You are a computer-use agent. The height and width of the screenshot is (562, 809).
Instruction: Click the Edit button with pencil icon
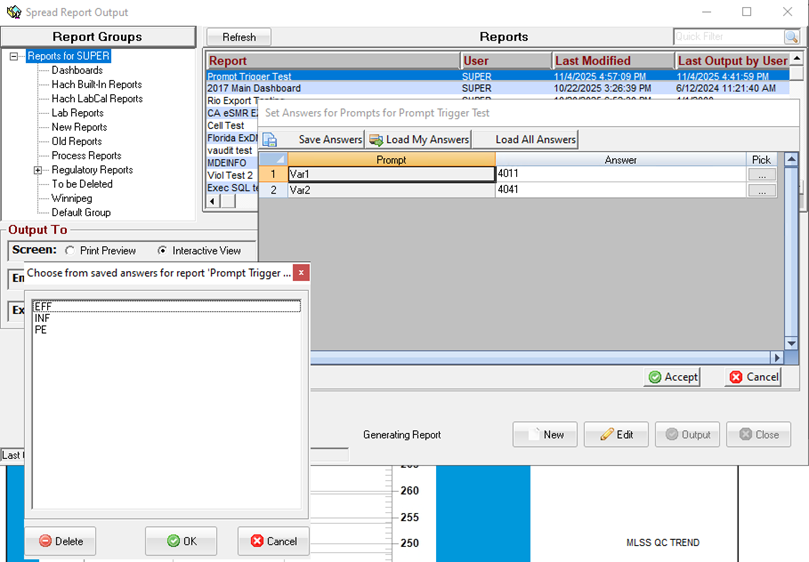point(616,435)
